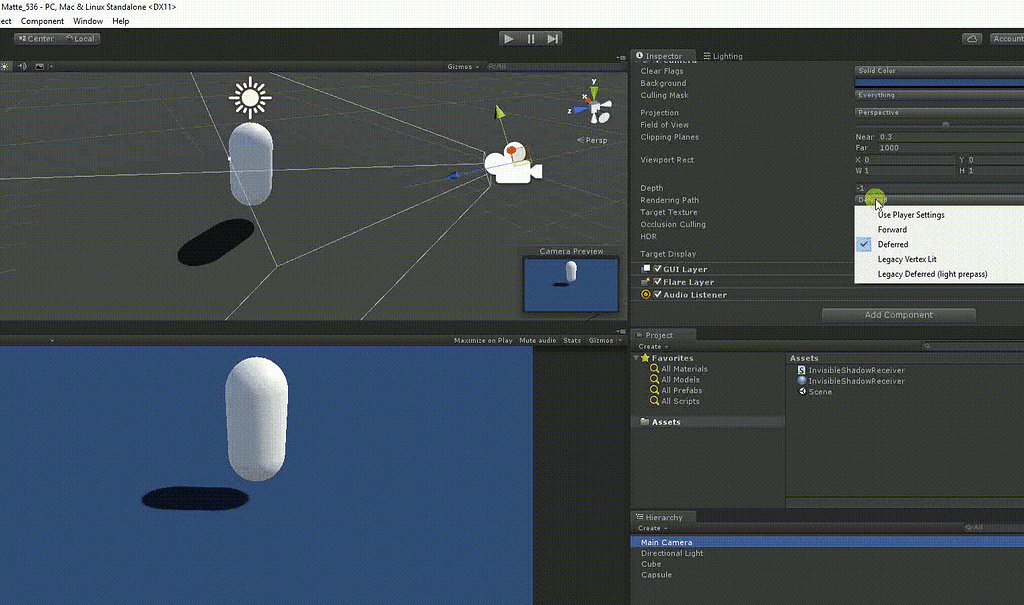Toggle the GUI Layer component checkbox
Image resolution: width=1024 pixels, height=605 pixels.
656,268
